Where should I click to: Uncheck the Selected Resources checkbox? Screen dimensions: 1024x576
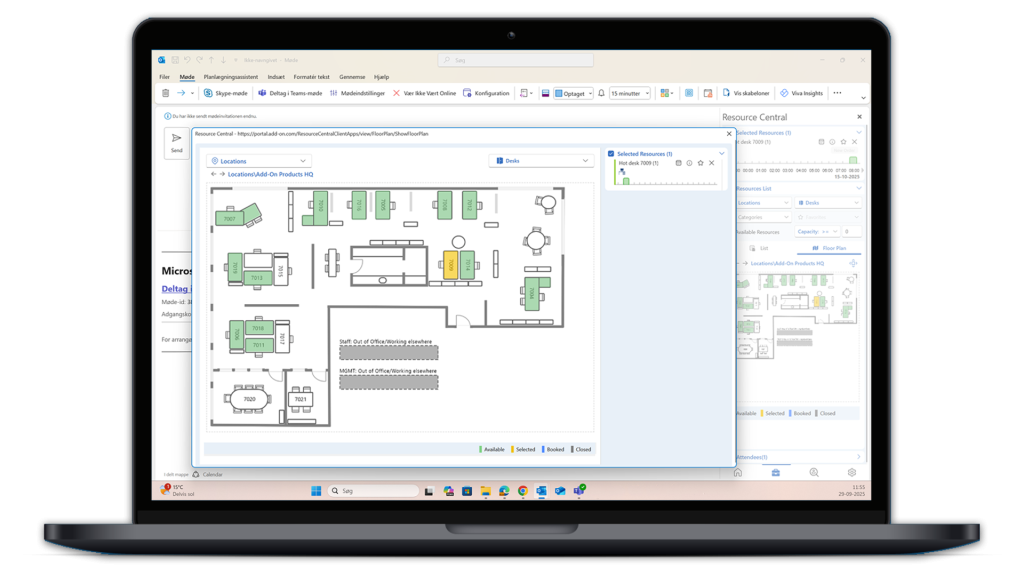(611, 154)
